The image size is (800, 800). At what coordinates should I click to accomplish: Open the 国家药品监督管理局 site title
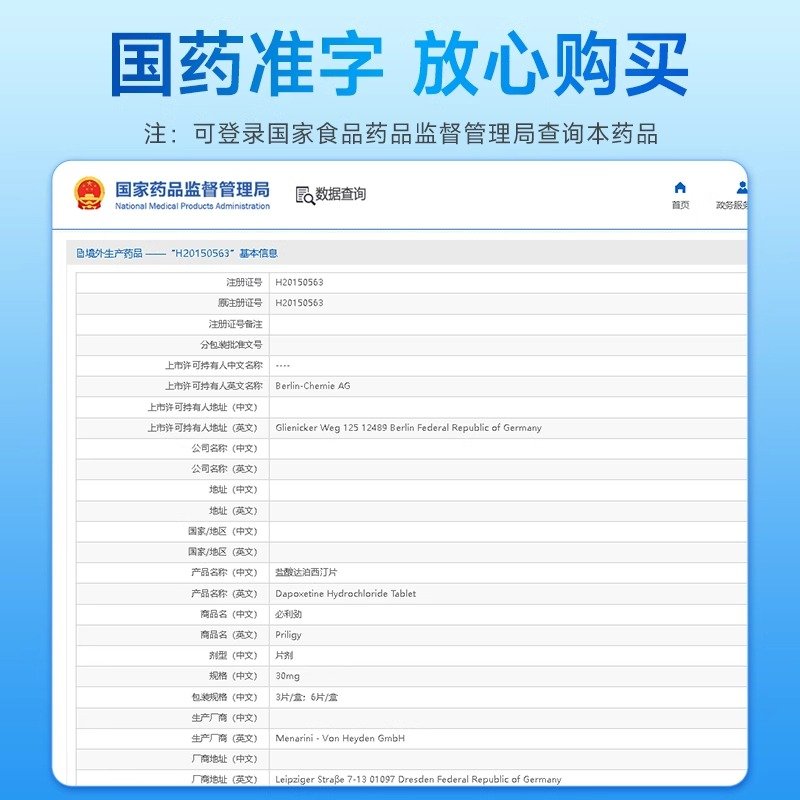pos(192,189)
